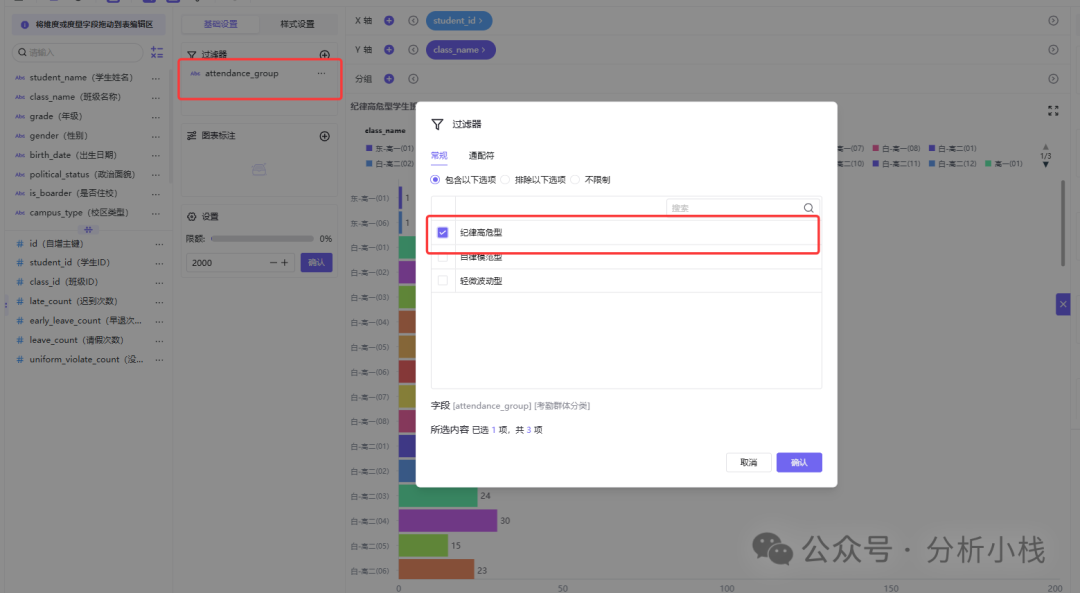The image size is (1080, 593).
Task: Click the early_leave_count measure field
Action: point(85,321)
